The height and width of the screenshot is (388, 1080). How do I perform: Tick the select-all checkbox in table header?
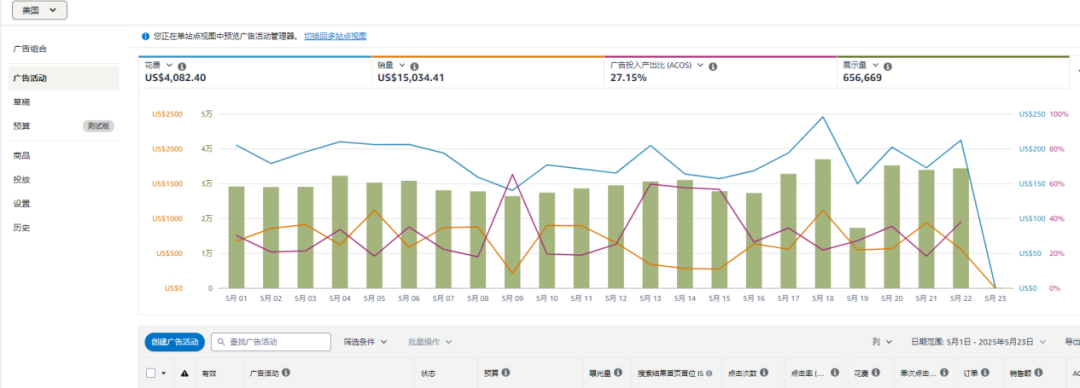point(151,373)
